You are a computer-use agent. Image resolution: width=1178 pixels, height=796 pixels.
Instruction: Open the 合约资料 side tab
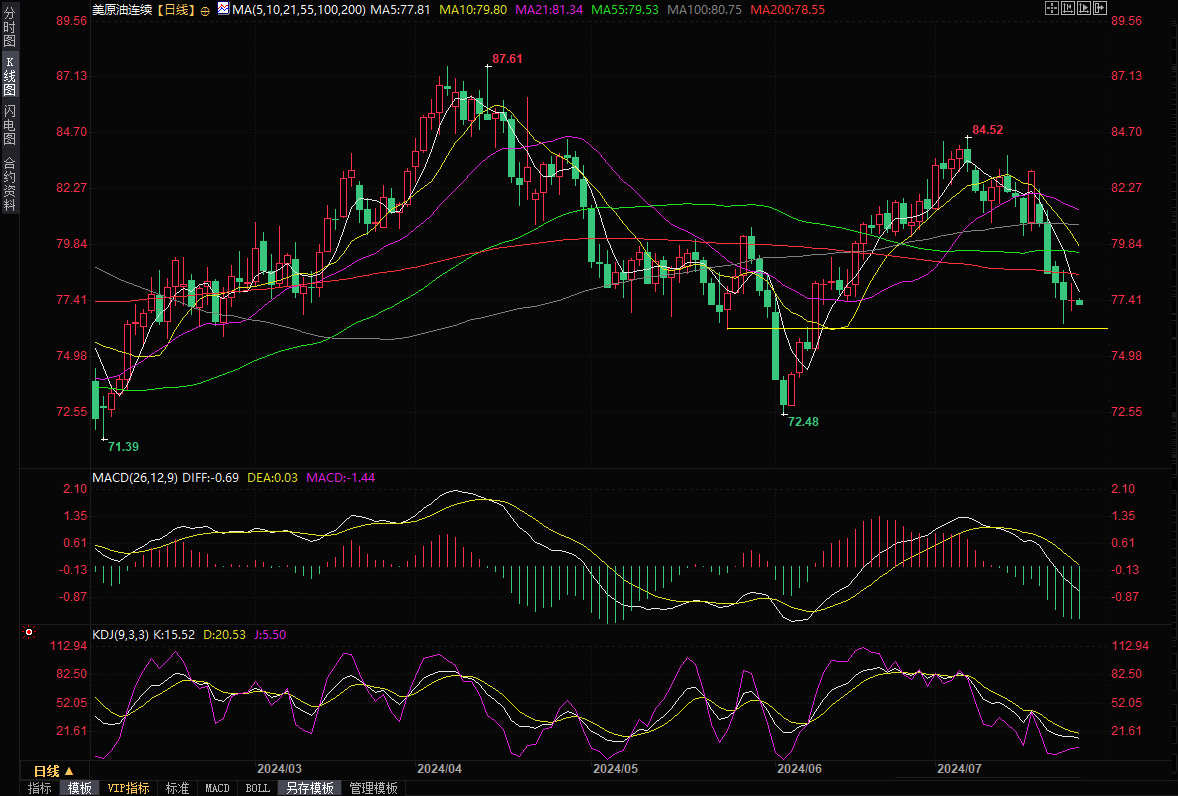click(9, 183)
